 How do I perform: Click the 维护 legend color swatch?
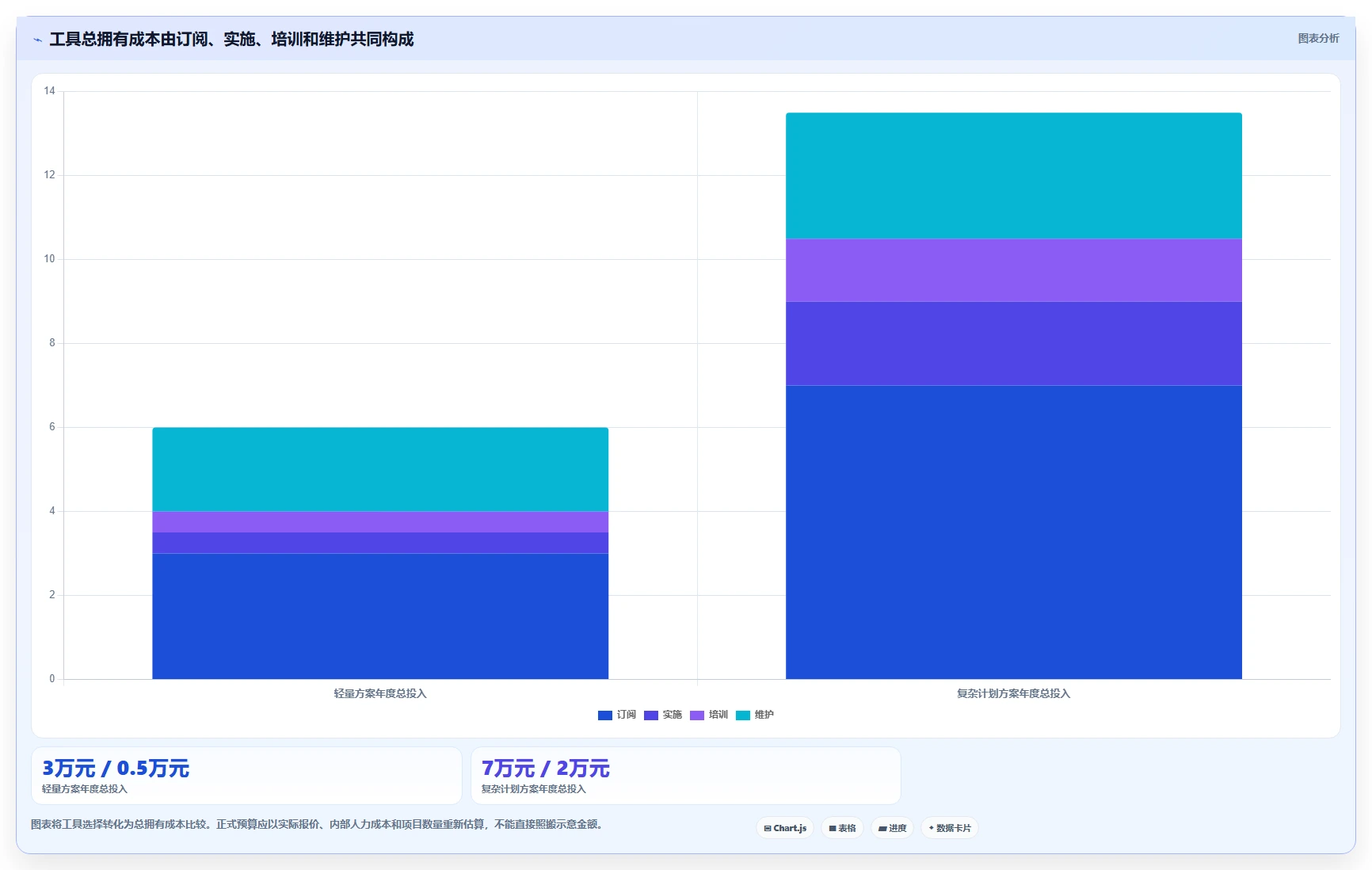(743, 715)
